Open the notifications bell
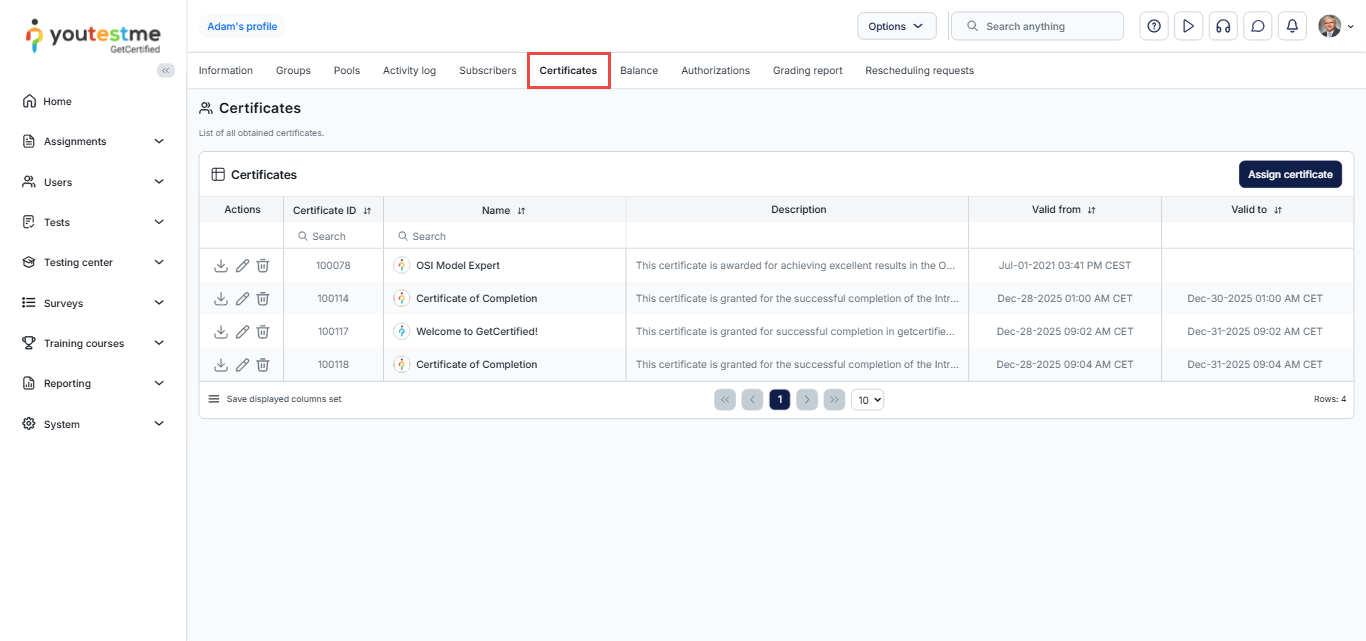Image resolution: width=1366 pixels, height=641 pixels. [1292, 27]
